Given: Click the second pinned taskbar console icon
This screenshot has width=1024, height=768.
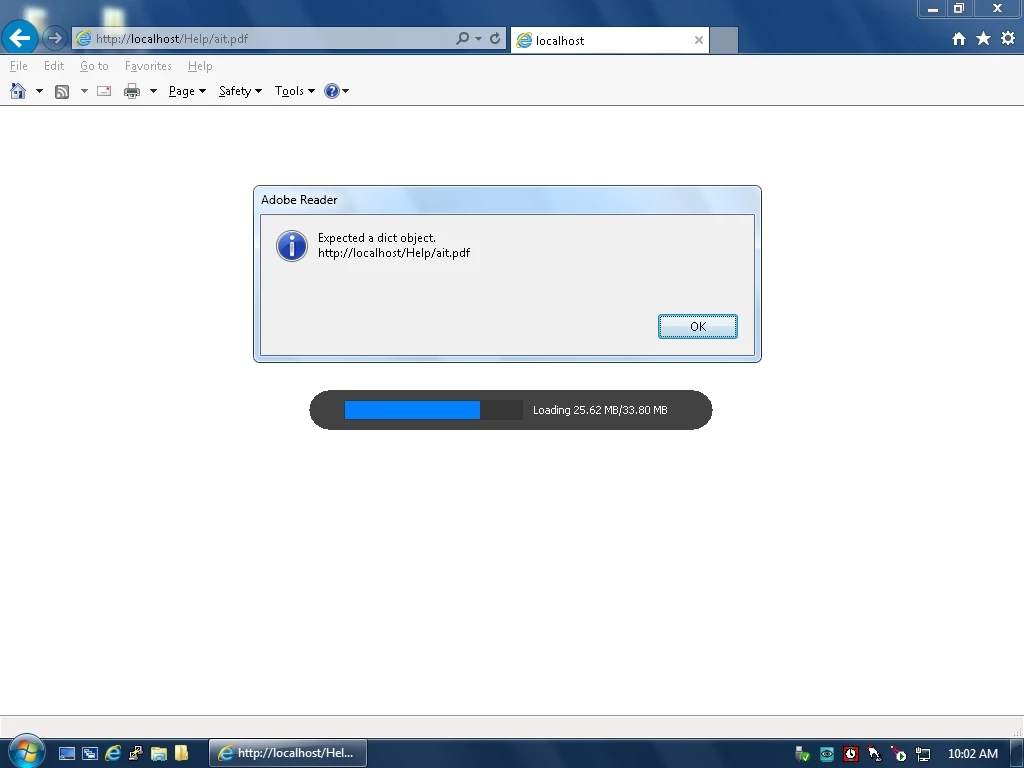Looking at the screenshot, I should [89, 754].
